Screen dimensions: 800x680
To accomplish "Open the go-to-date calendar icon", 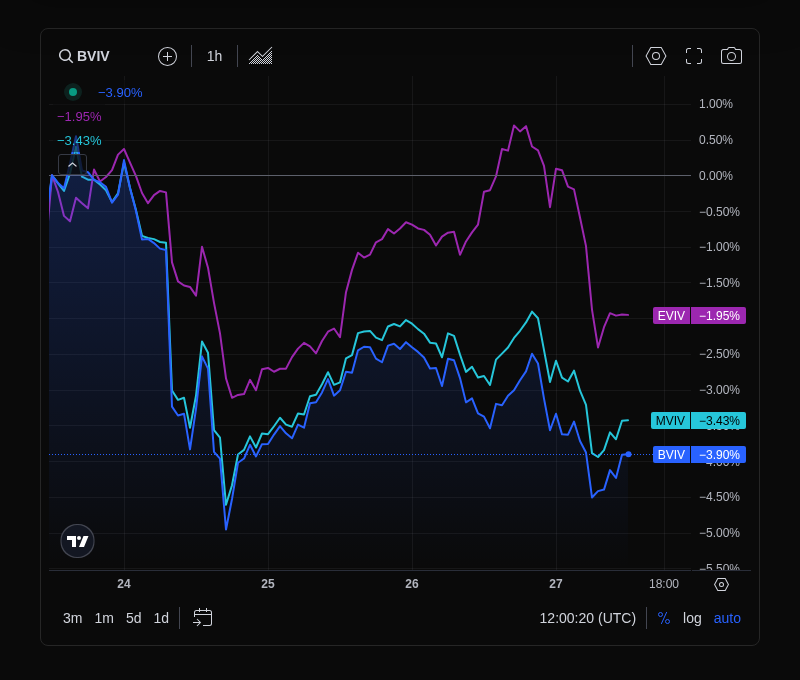I will click(x=203, y=618).
